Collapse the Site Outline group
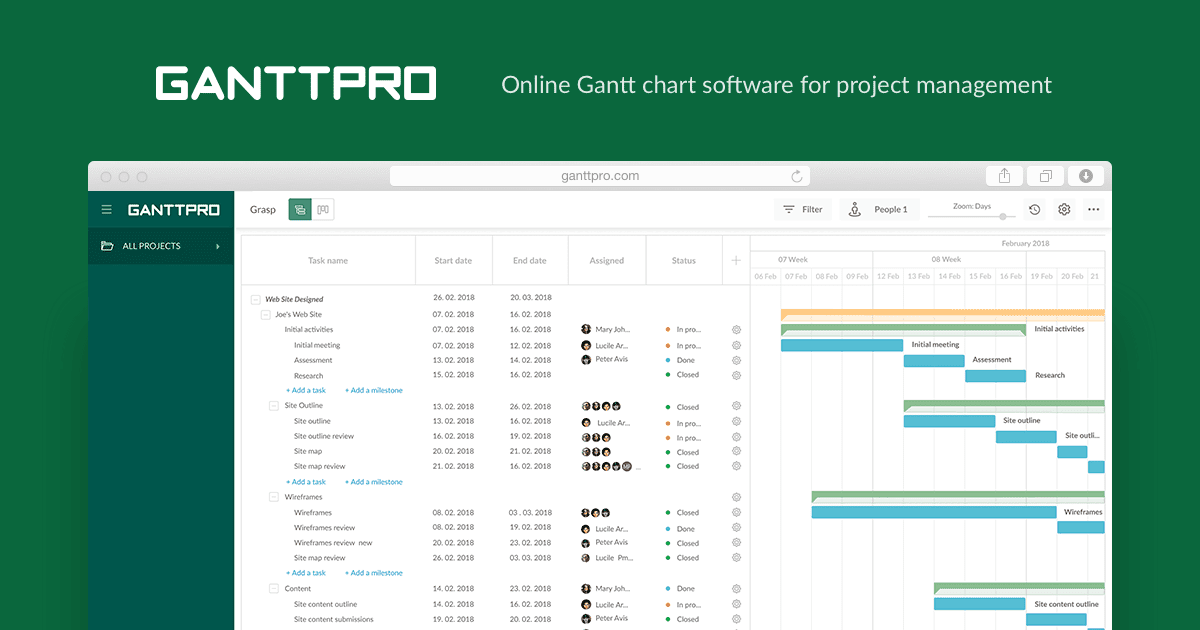 point(274,406)
